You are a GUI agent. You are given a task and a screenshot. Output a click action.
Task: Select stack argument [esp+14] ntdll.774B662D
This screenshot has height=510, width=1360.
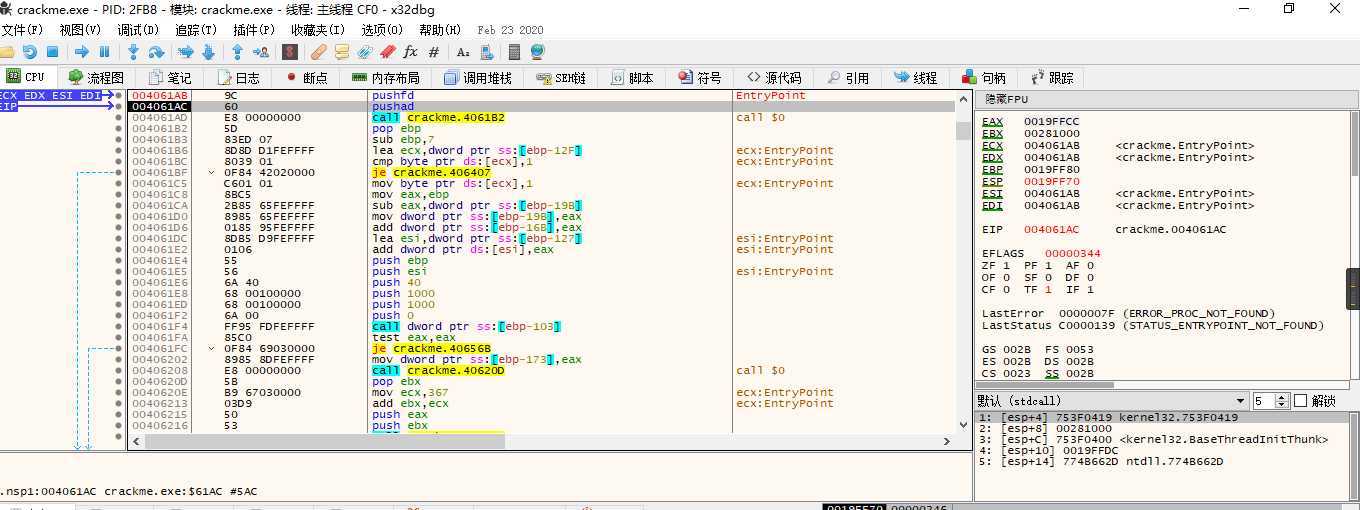pos(1161,462)
